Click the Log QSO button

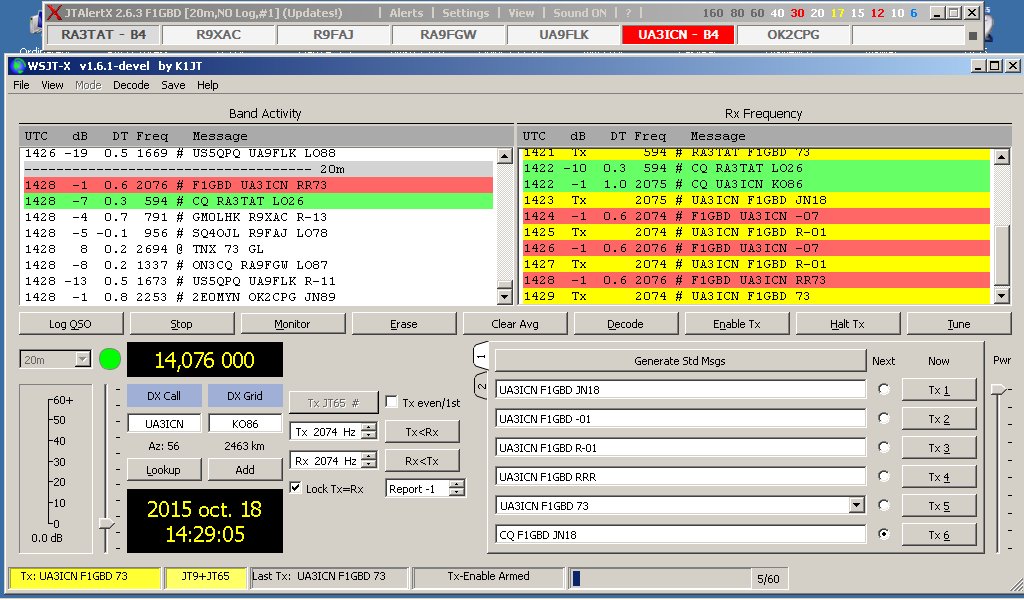(71, 324)
